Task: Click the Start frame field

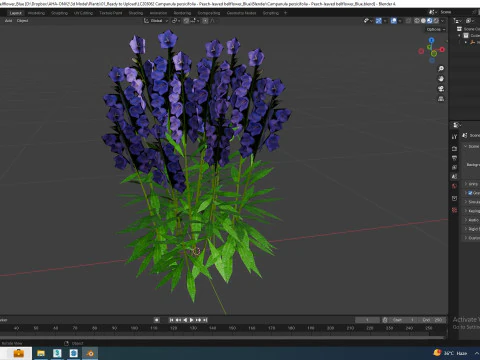Action: 403,320
